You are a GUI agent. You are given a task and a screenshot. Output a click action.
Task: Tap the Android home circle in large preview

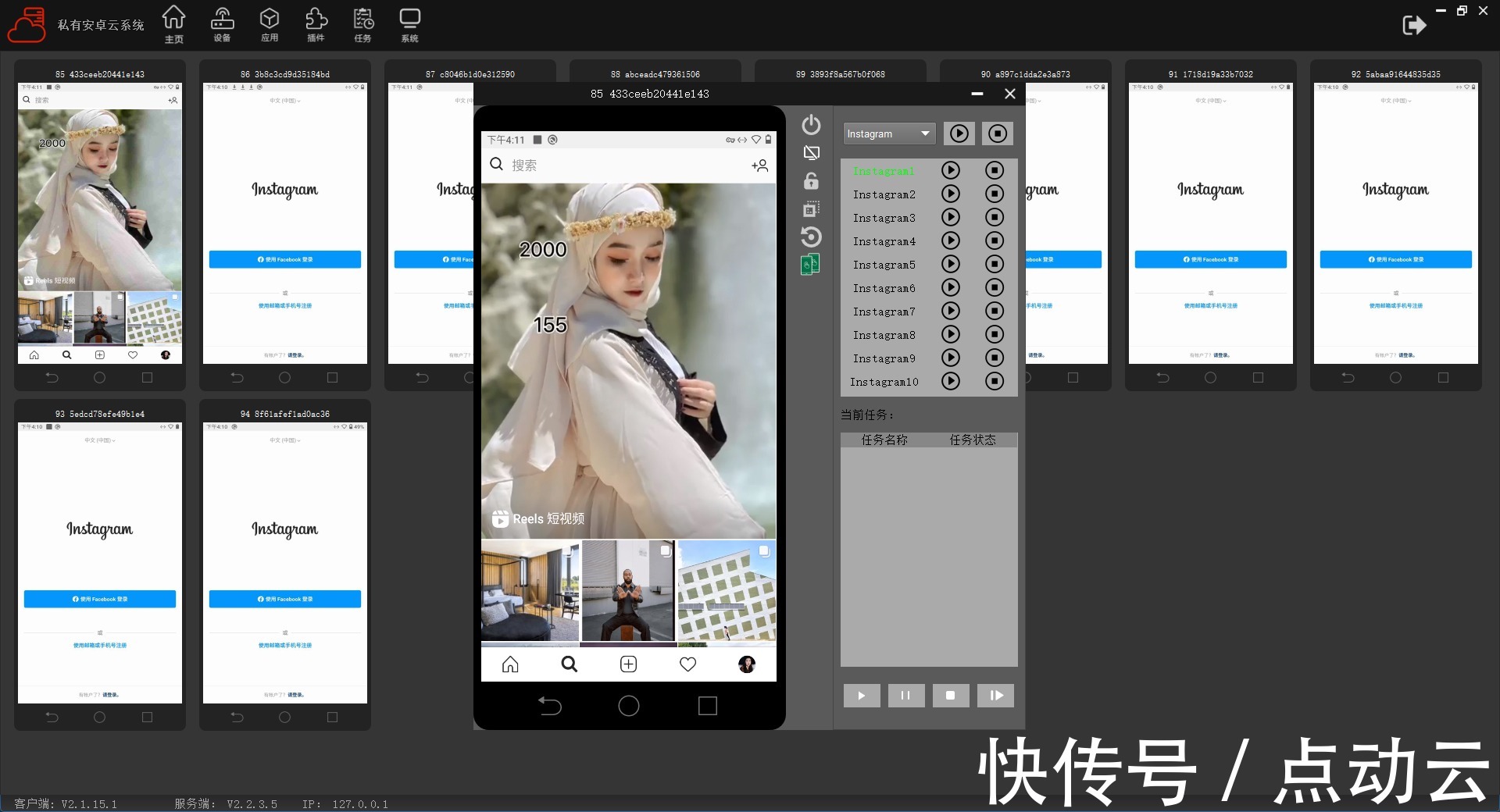(629, 706)
